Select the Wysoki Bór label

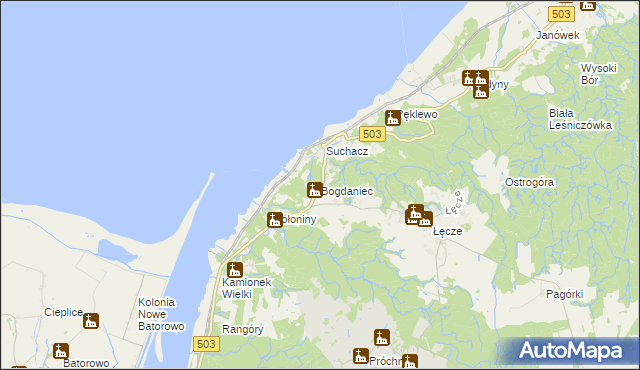pyautogui.click(x=598, y=74)
